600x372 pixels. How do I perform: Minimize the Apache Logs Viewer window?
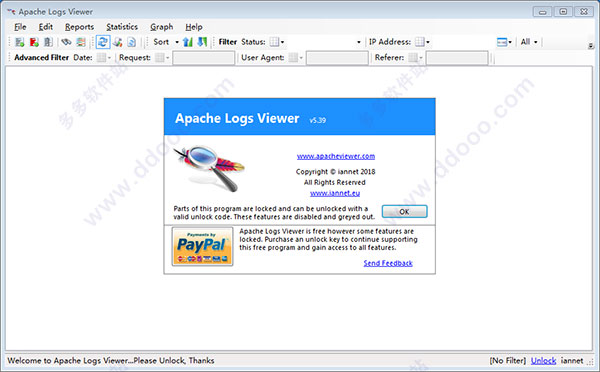pyautogui.click(x=542, y=12)
